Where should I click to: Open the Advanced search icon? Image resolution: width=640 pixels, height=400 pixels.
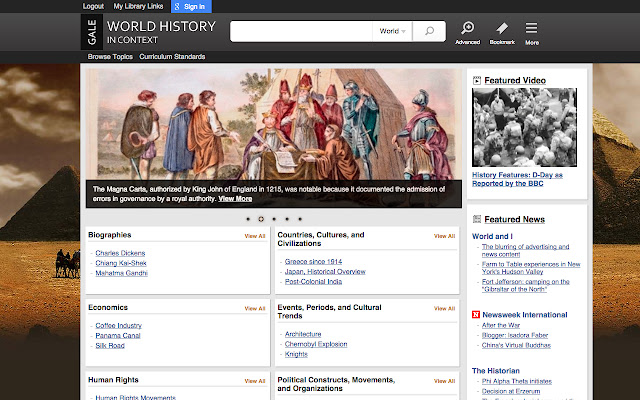coord(467,28)
